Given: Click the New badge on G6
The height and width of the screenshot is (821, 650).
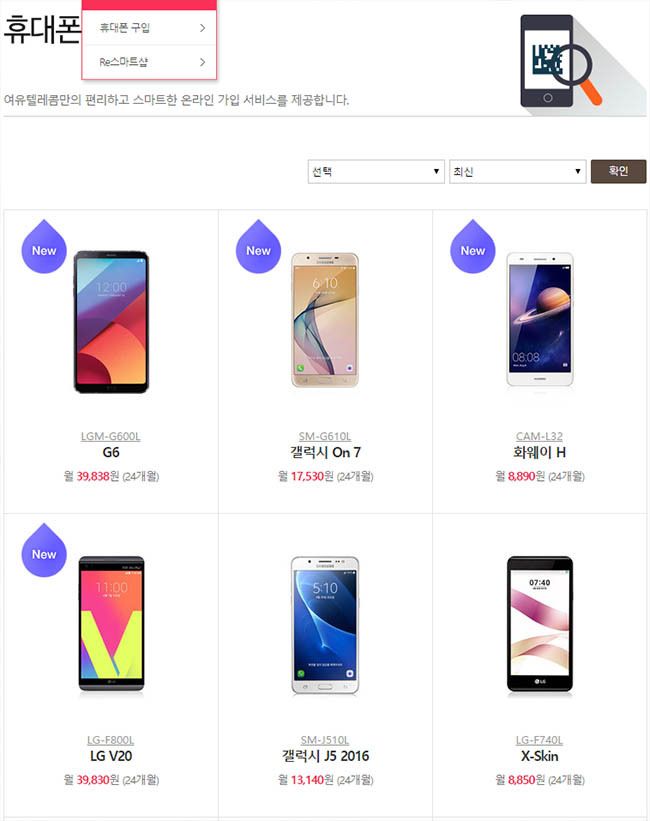Looking at the screenshot, I should 44,247.
